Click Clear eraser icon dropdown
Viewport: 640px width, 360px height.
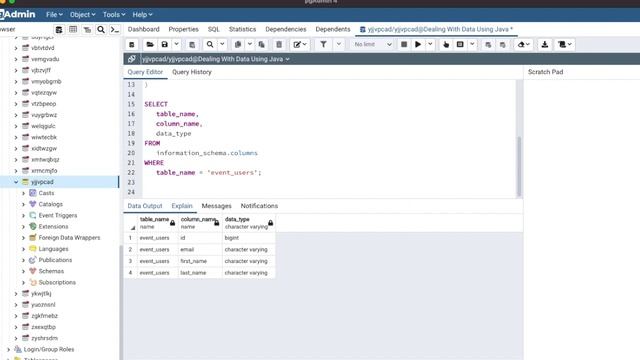523,44
